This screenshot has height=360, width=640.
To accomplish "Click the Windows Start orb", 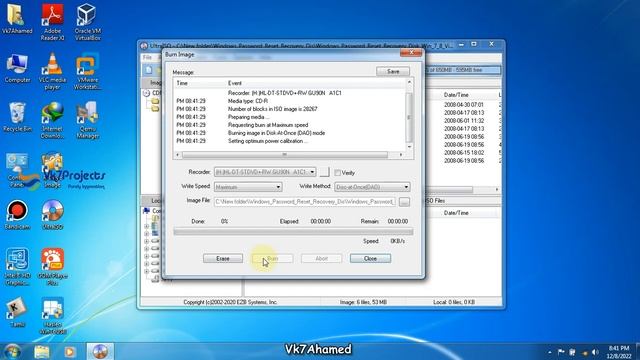I will (x=12, y=351).
